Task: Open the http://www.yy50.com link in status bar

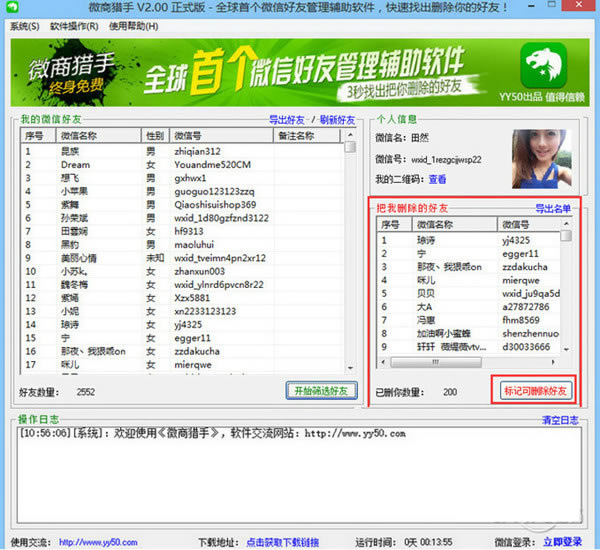Action: (x=98, y=542)
